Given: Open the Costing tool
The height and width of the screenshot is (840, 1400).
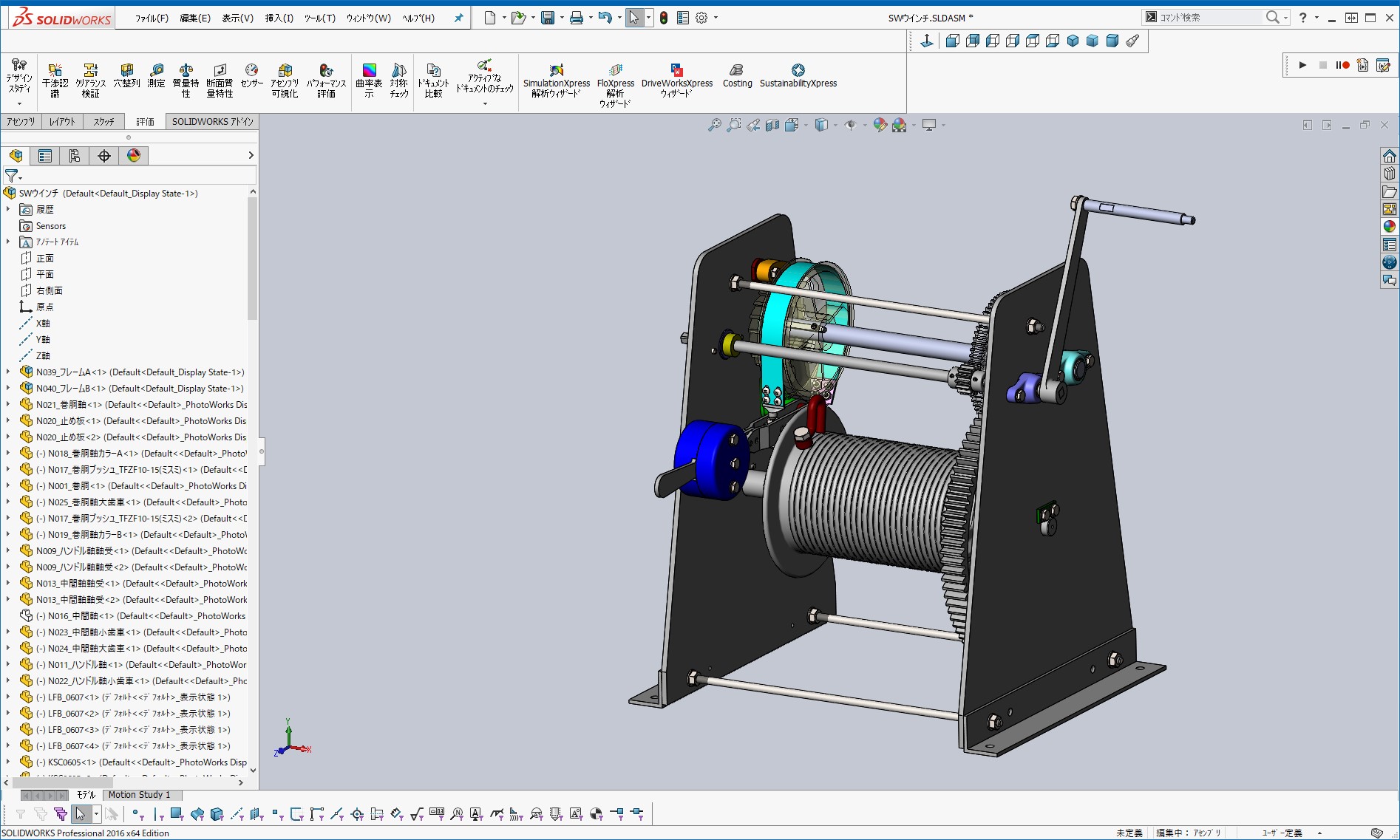Looking at the screenshot, I should tap(737, 75).
